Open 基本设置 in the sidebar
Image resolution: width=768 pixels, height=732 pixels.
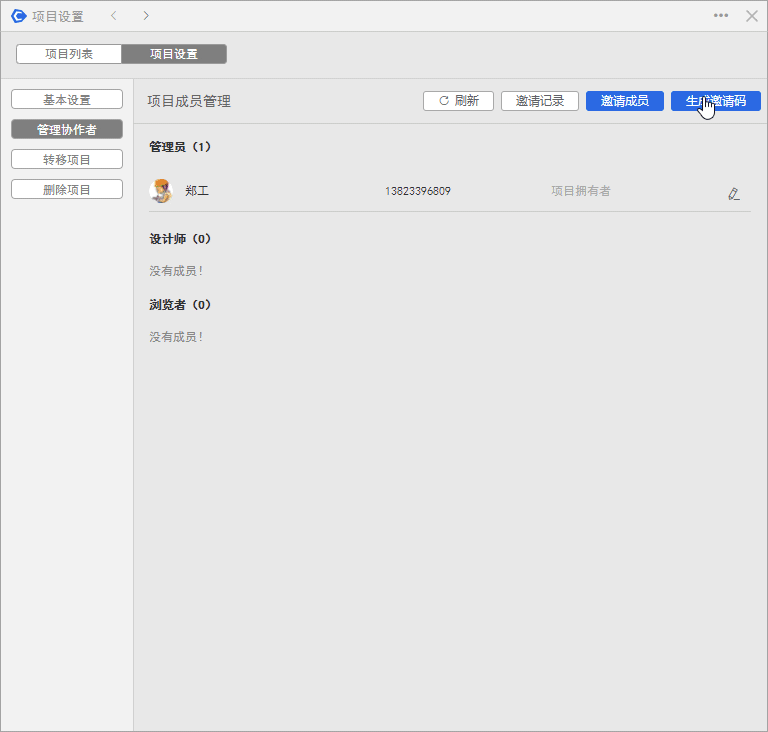[67, 100]
